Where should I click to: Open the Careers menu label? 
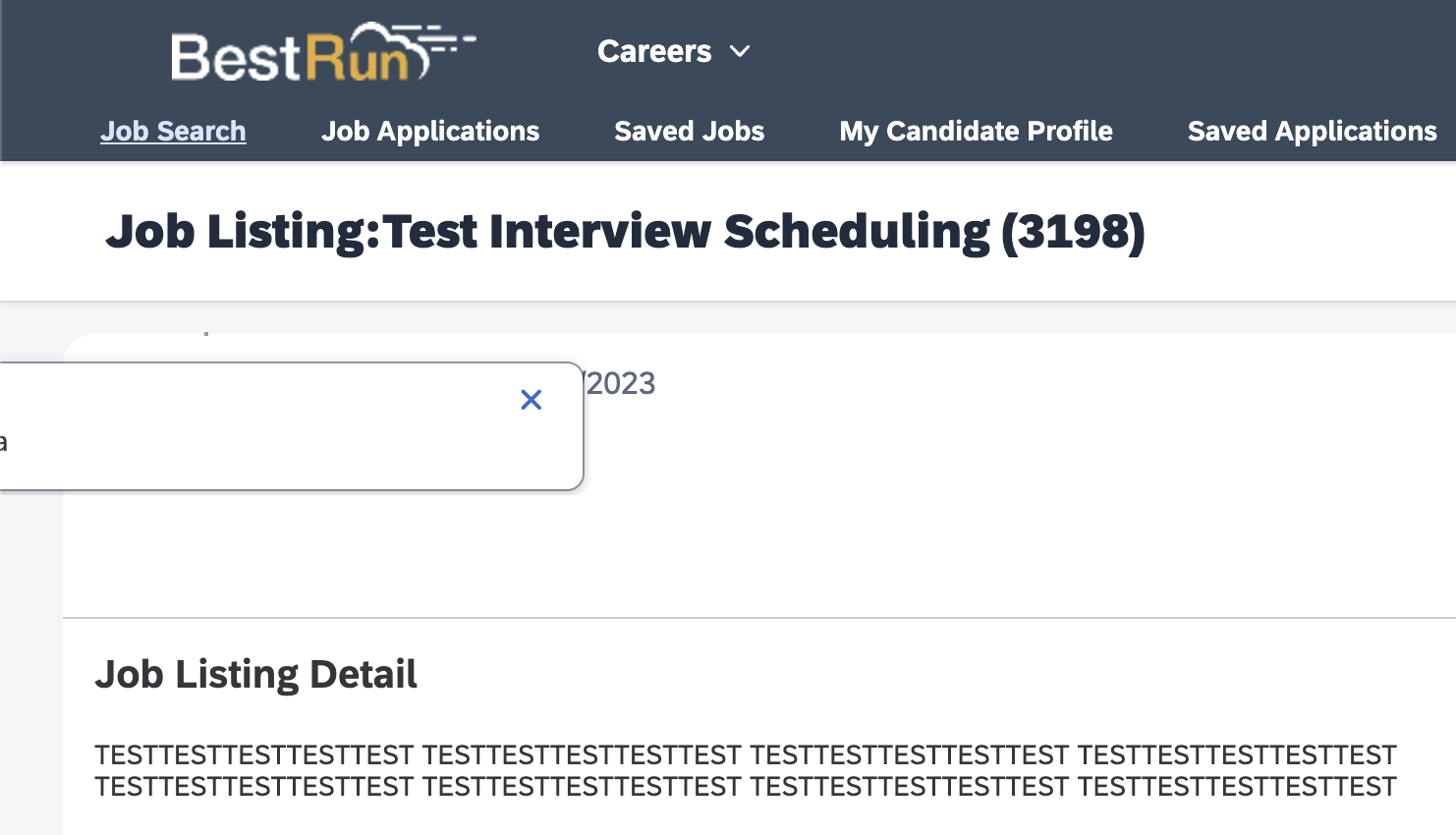[654, 51]
